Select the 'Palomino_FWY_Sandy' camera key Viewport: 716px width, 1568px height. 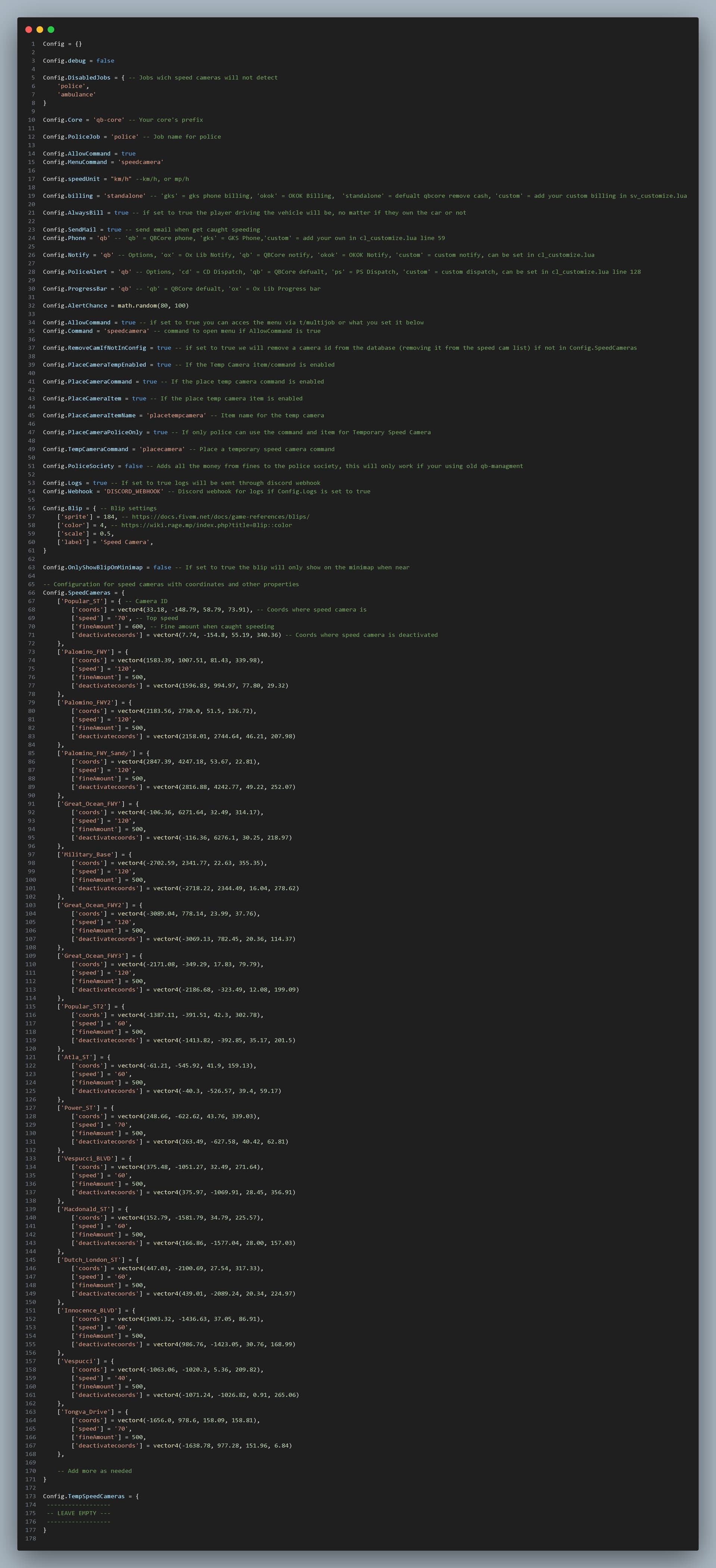[98, 754]
